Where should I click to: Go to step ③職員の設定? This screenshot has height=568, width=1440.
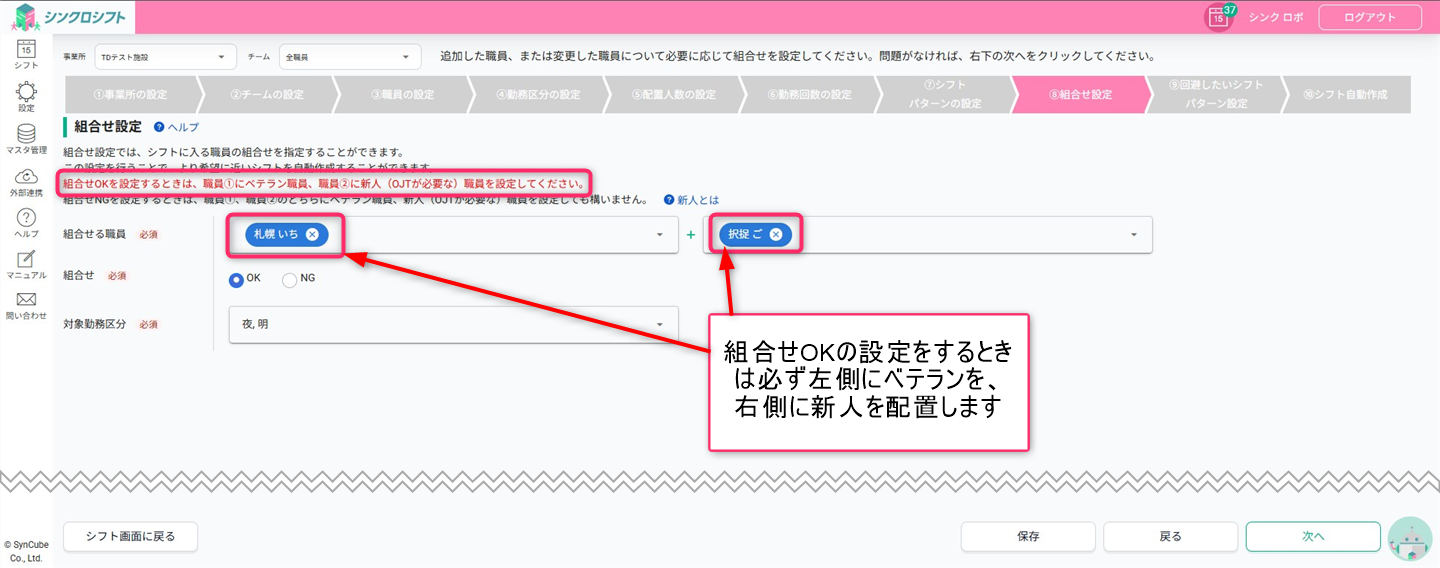pos(402,95)
